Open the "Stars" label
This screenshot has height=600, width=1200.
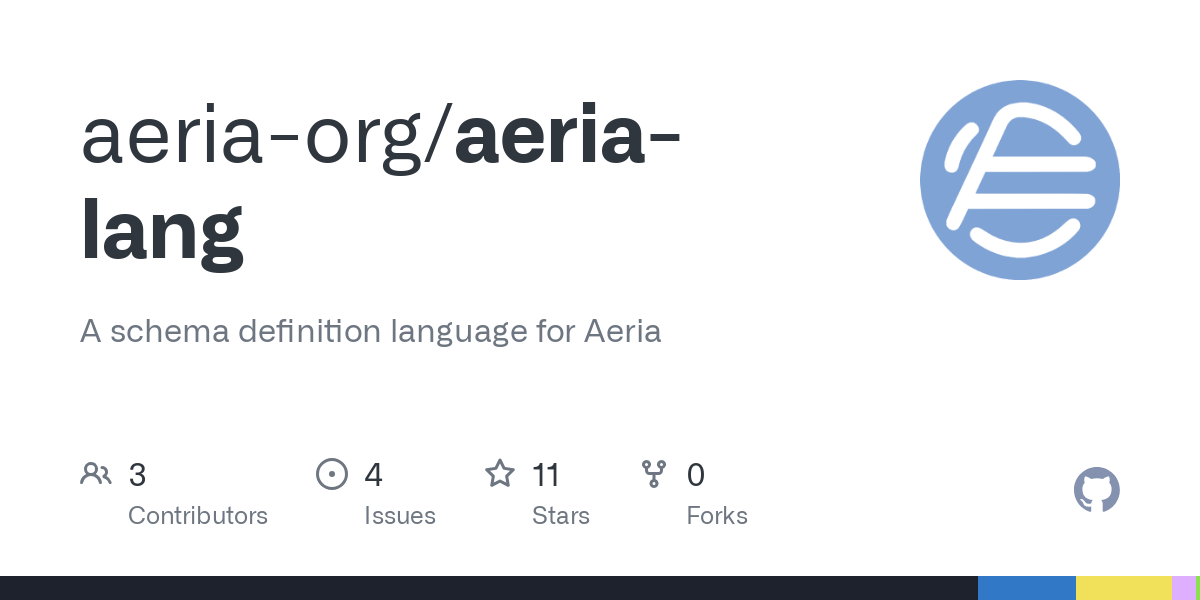561,516
